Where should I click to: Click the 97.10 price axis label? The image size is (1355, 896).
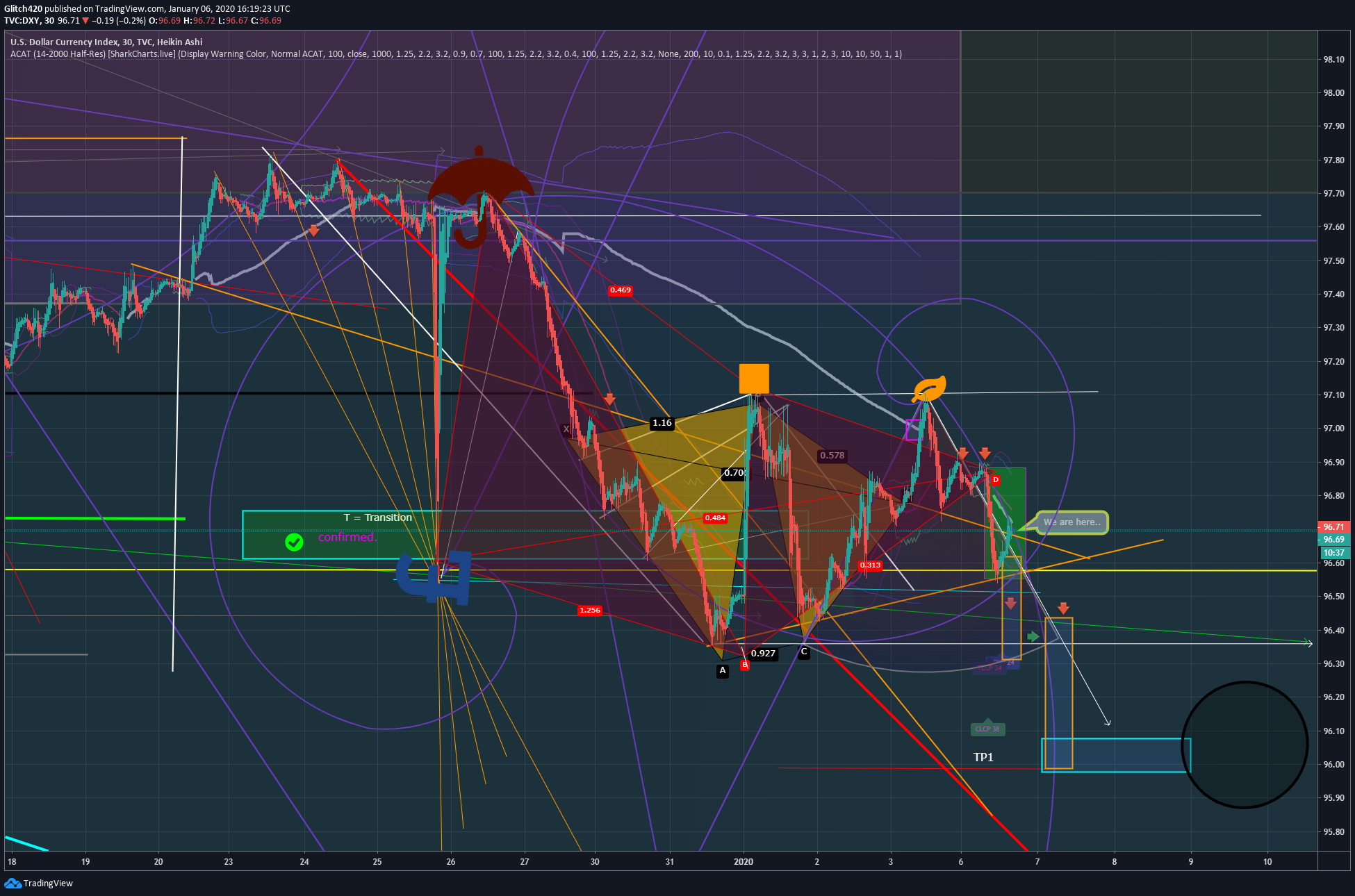(x=1333, y=395)
